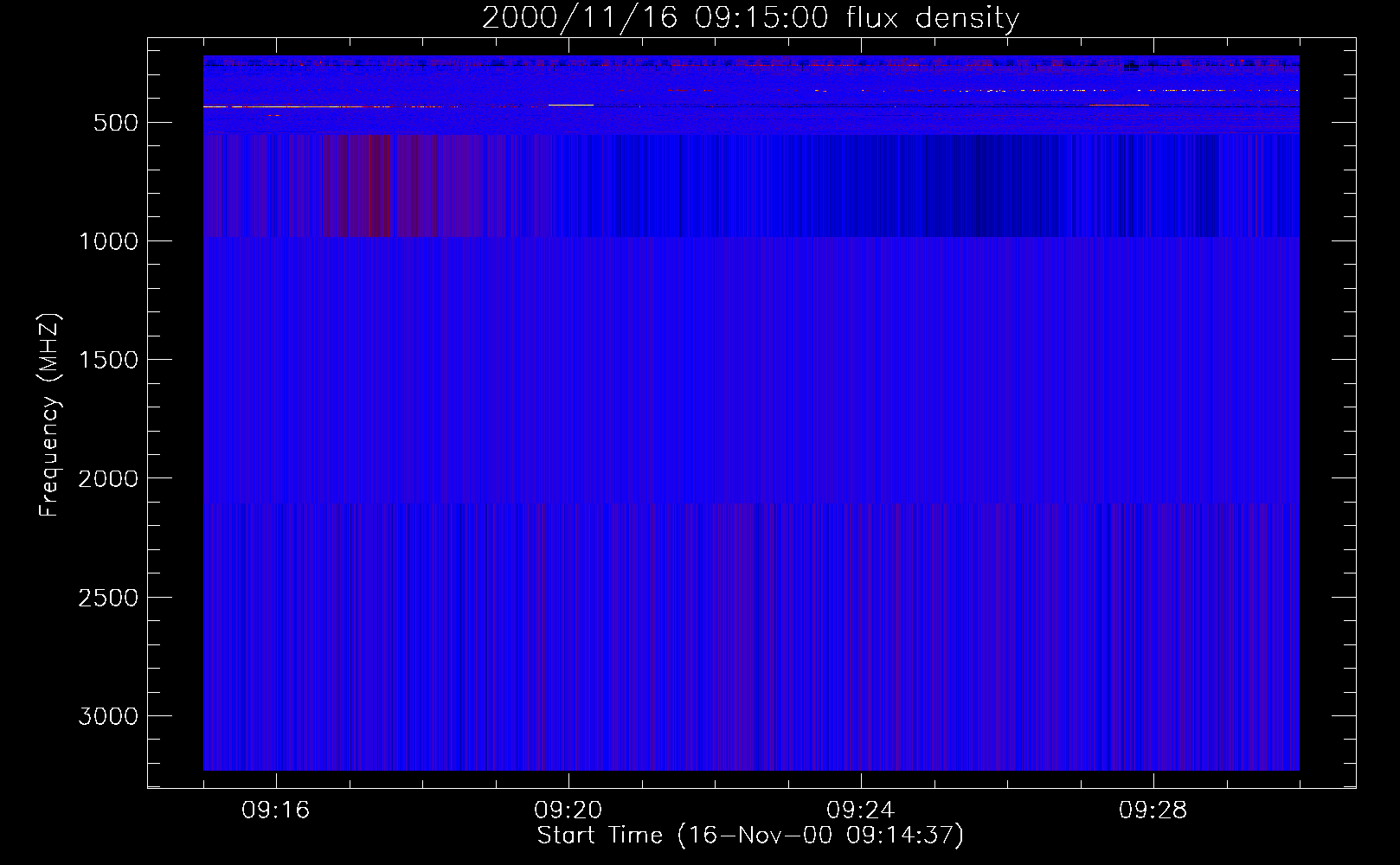
Task: Click the 500 frequency tick label
Action: point(116,123)
